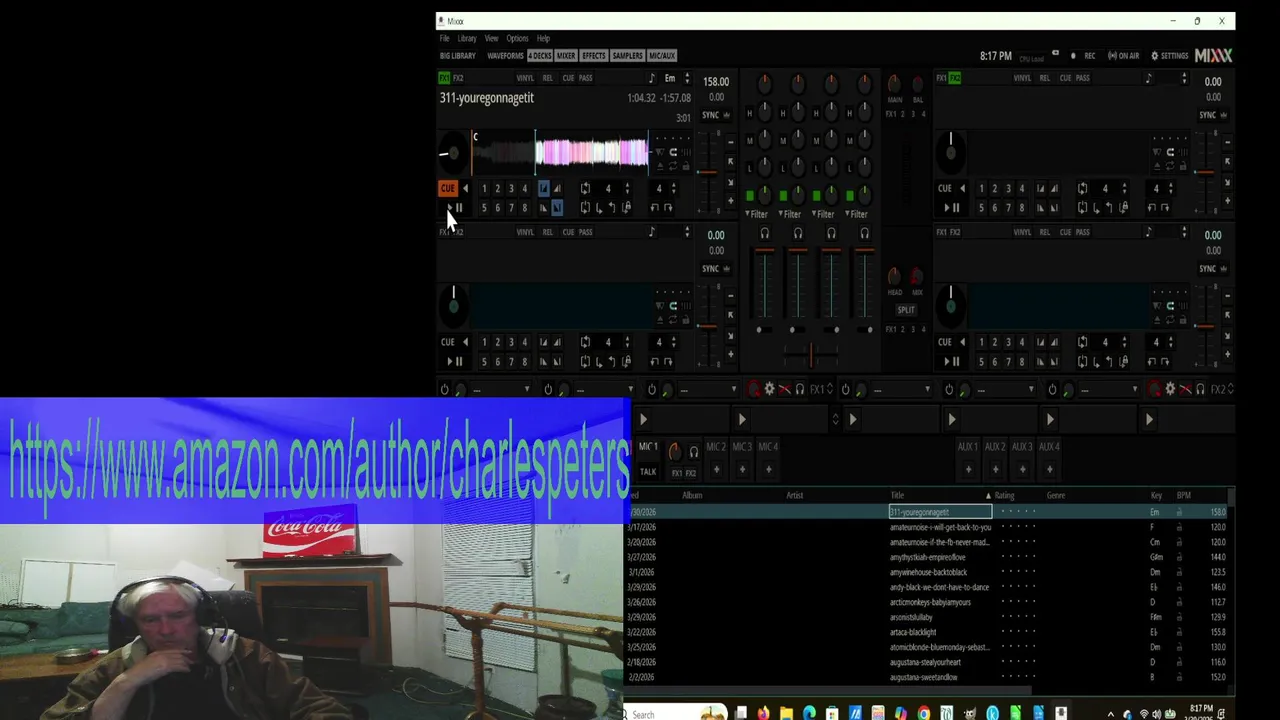This screenshot has width=1280, height=720.
Task: Sort library by BPM column header
Action: coord(1183,495)
